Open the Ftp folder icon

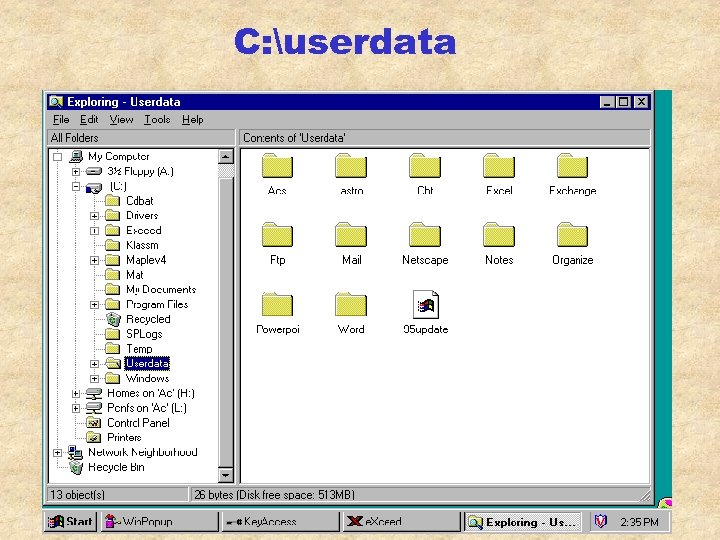tap(277, 235)
